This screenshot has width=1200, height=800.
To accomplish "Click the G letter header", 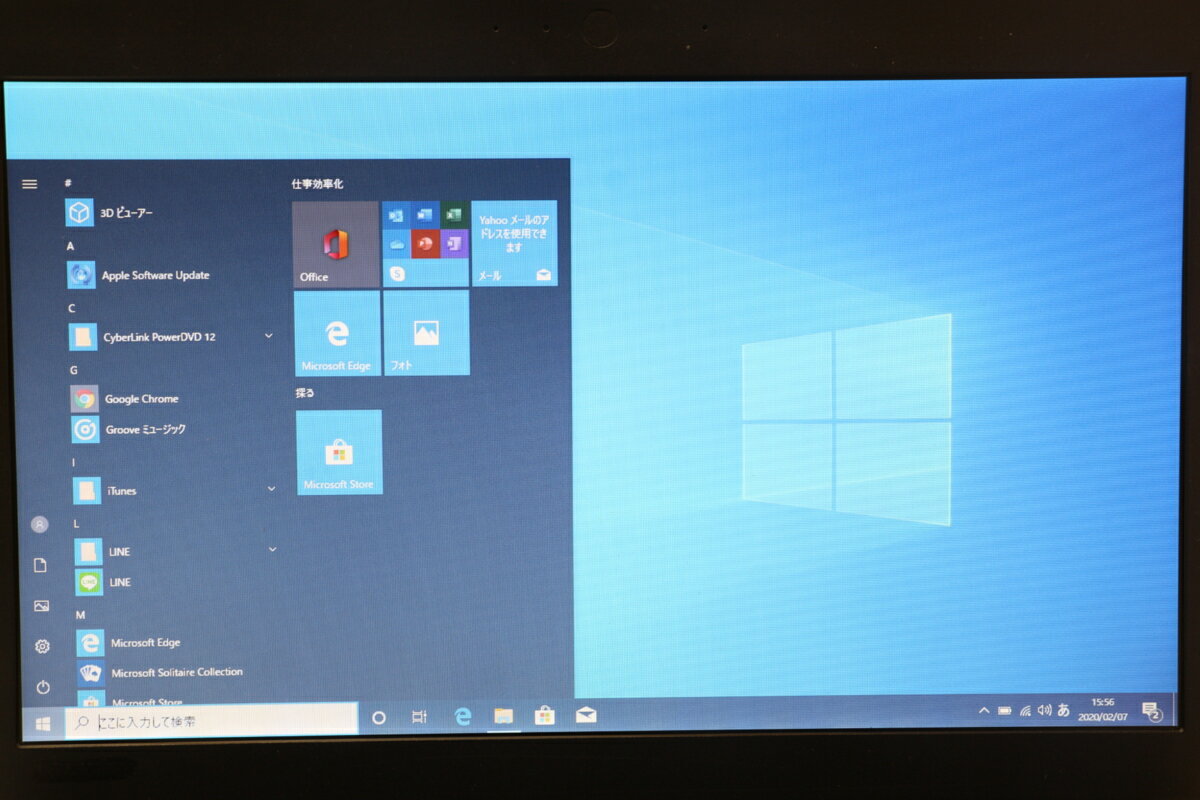I will [x=73, y=370].
